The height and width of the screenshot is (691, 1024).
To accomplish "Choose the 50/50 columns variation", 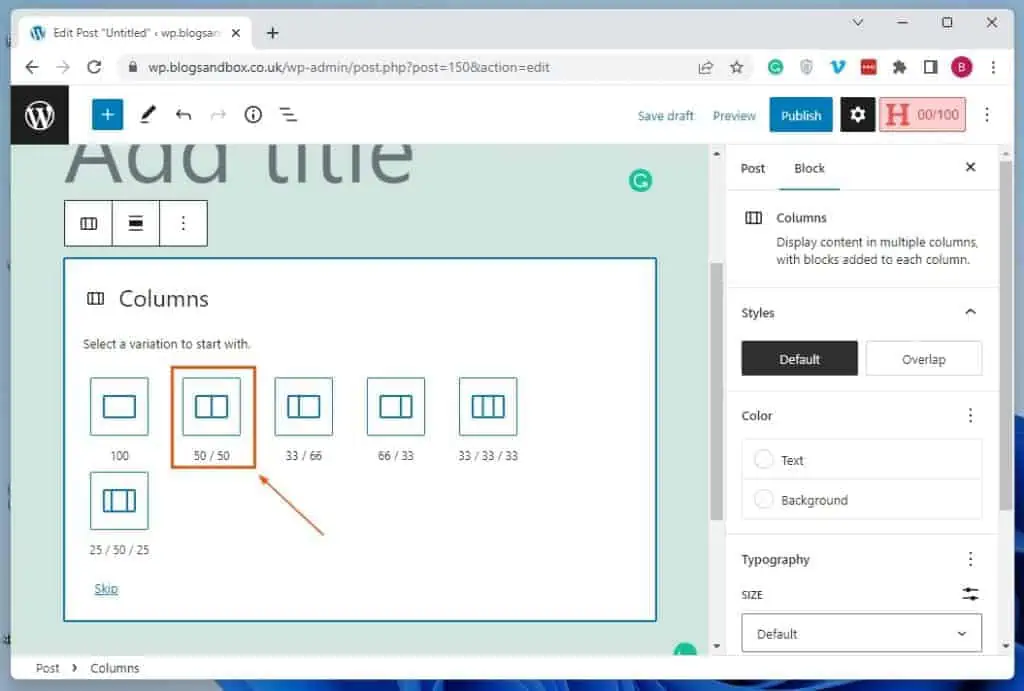I will pos(212,406).
